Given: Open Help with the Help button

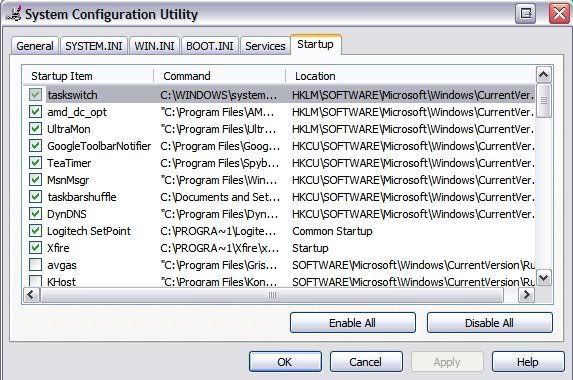Looking at the screenshot, I should (528, 362).
